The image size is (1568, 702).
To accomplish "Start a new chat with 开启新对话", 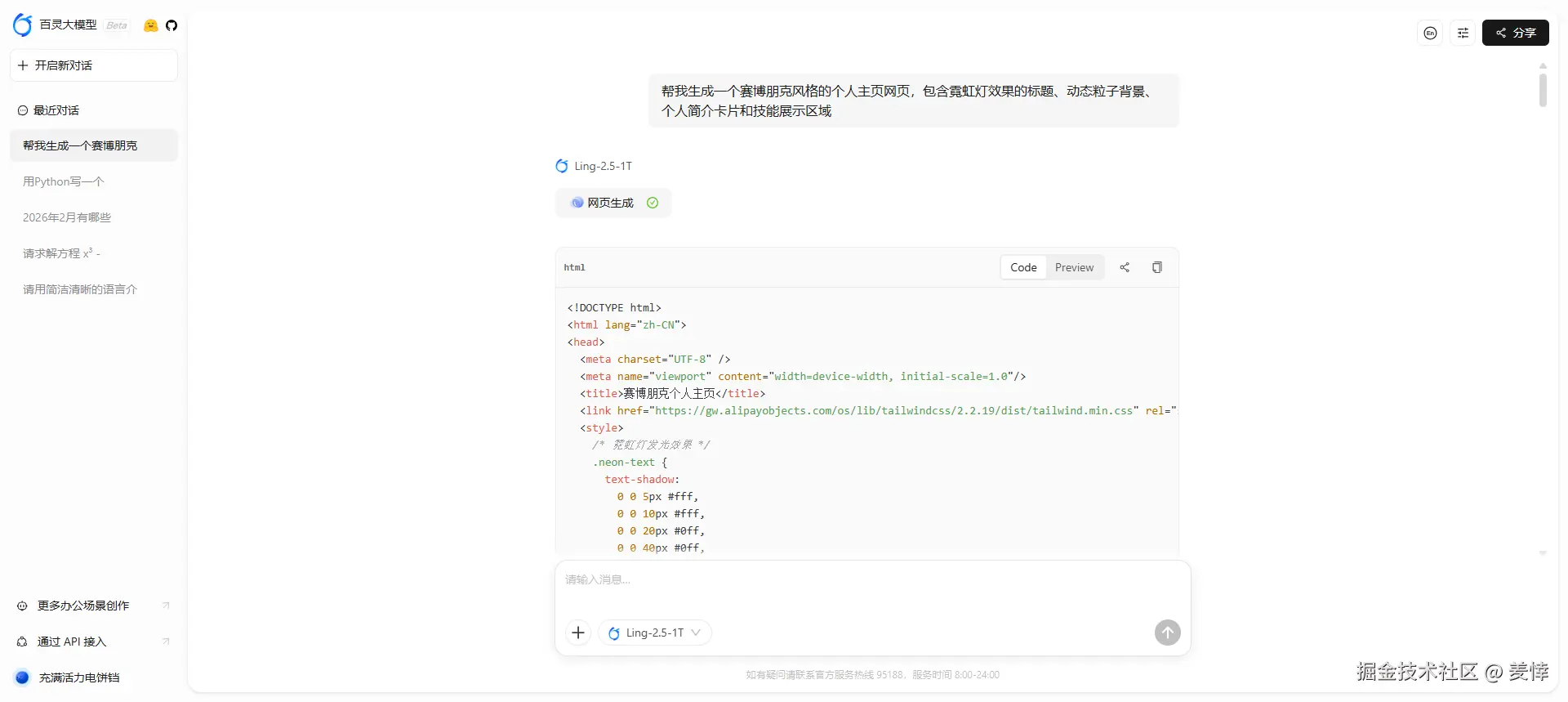I will tap(94, 65).
